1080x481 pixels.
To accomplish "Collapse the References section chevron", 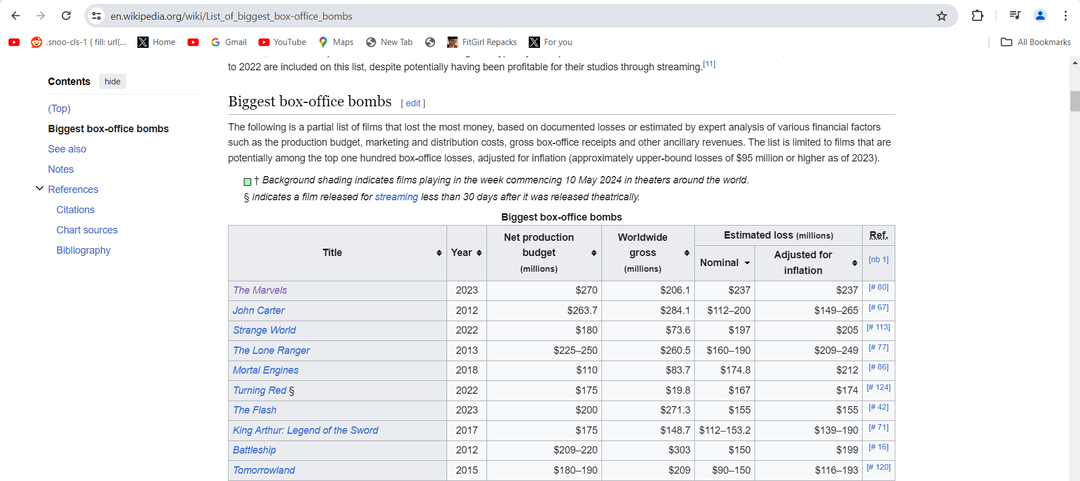I will 40,189.
